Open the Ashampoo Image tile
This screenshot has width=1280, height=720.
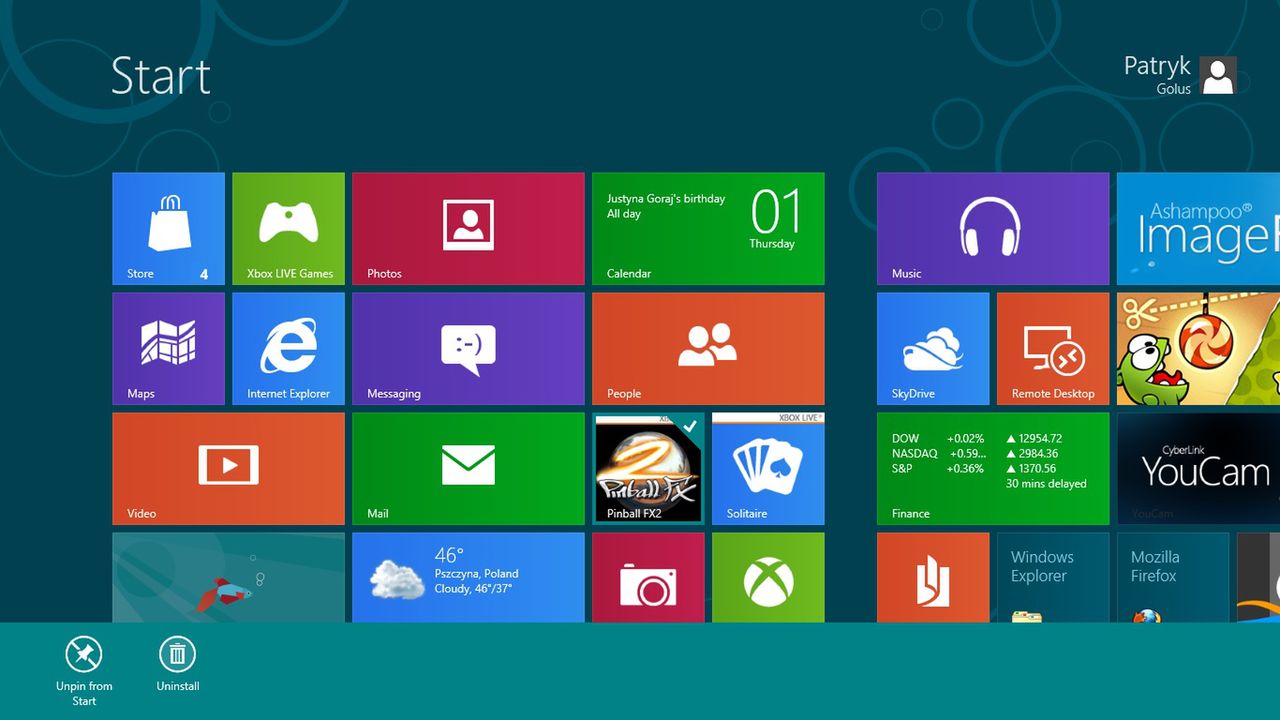[1198, 229]
